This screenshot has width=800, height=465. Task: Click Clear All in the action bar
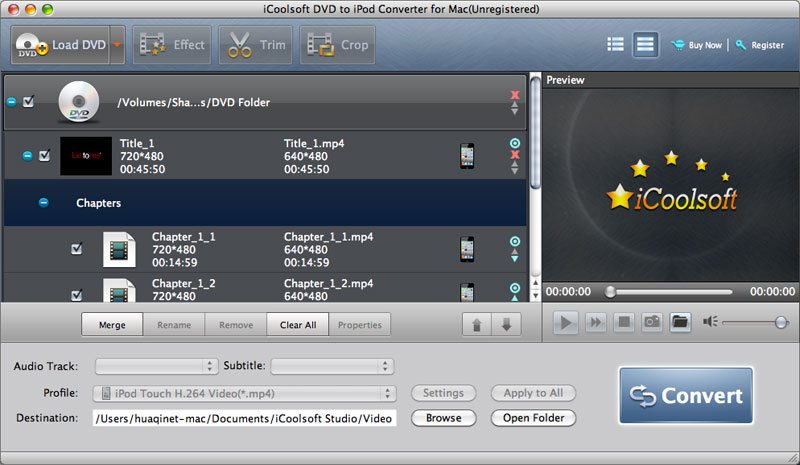tap(297, 325)
